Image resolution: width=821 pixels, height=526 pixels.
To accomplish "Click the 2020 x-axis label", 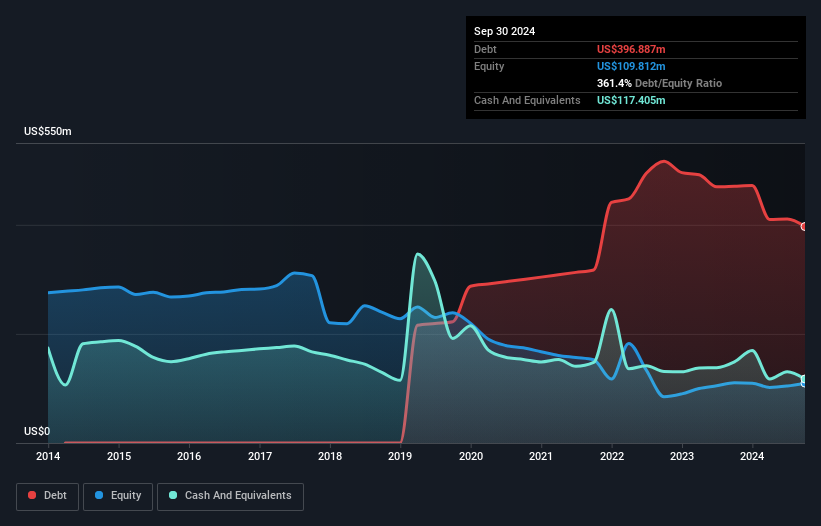I will pyautogui.click(x=471, y=456).
